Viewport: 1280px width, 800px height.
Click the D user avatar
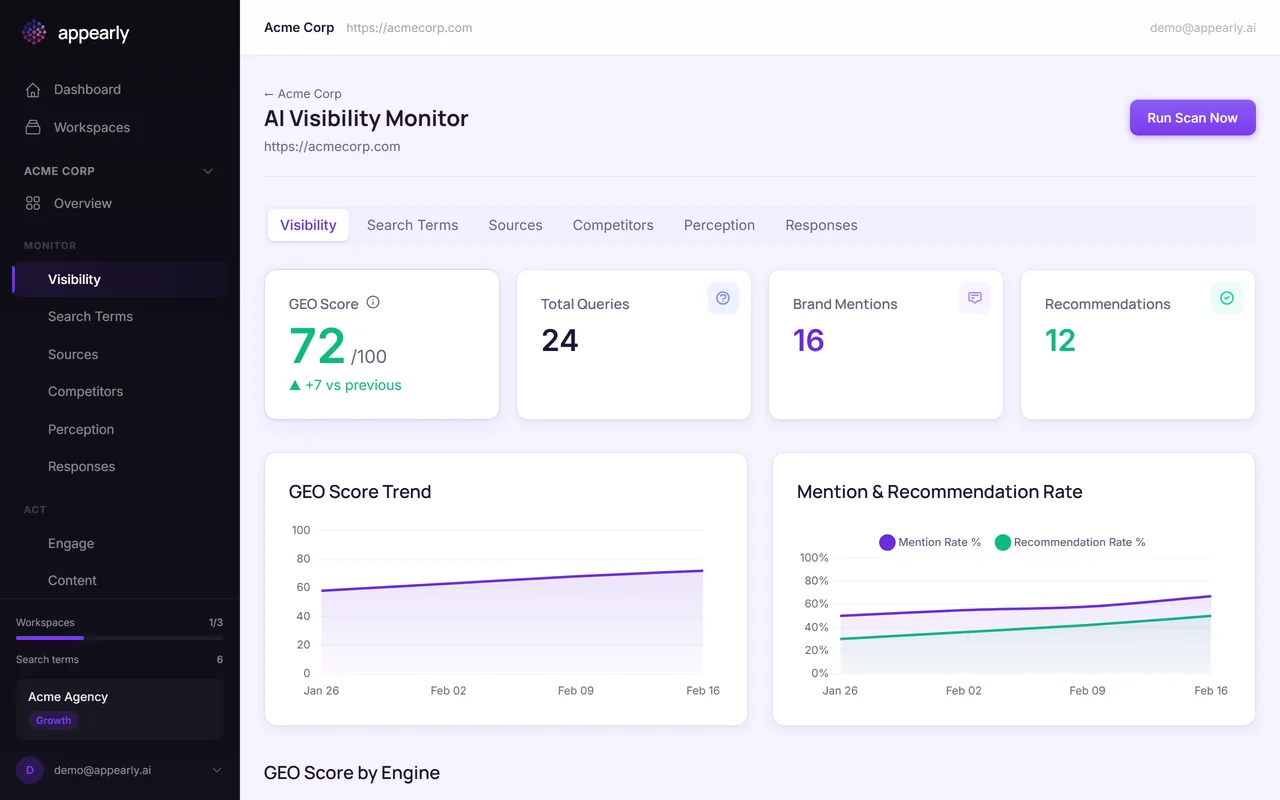pyautogui.click(x=30, y=770)
